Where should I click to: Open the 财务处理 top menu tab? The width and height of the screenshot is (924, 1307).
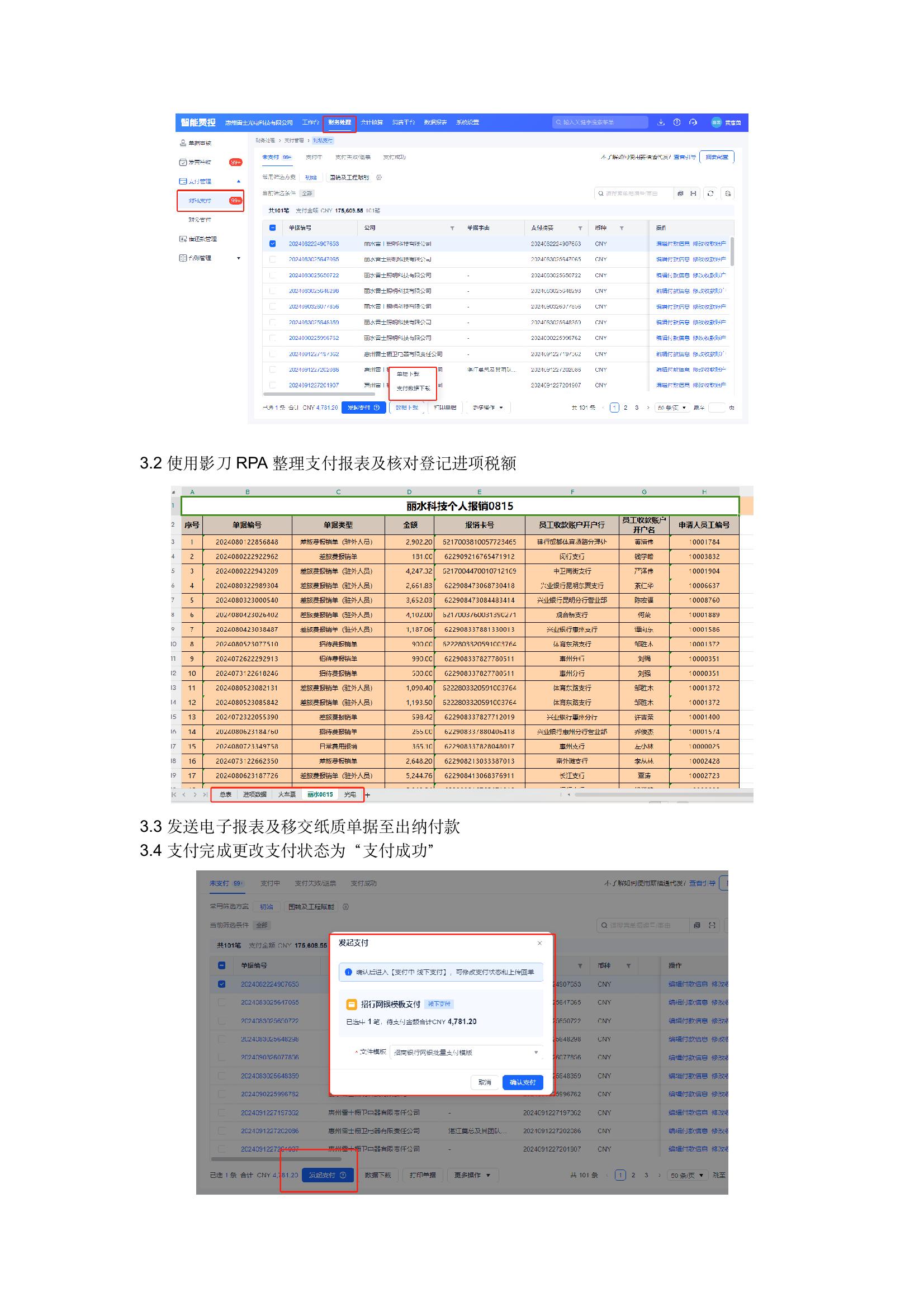click(x=339, y=123)
